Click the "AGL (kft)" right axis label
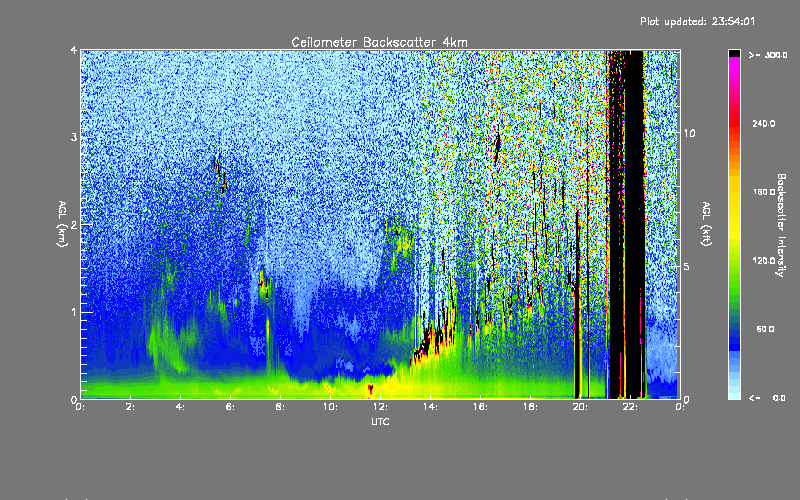 pos(706,224)
